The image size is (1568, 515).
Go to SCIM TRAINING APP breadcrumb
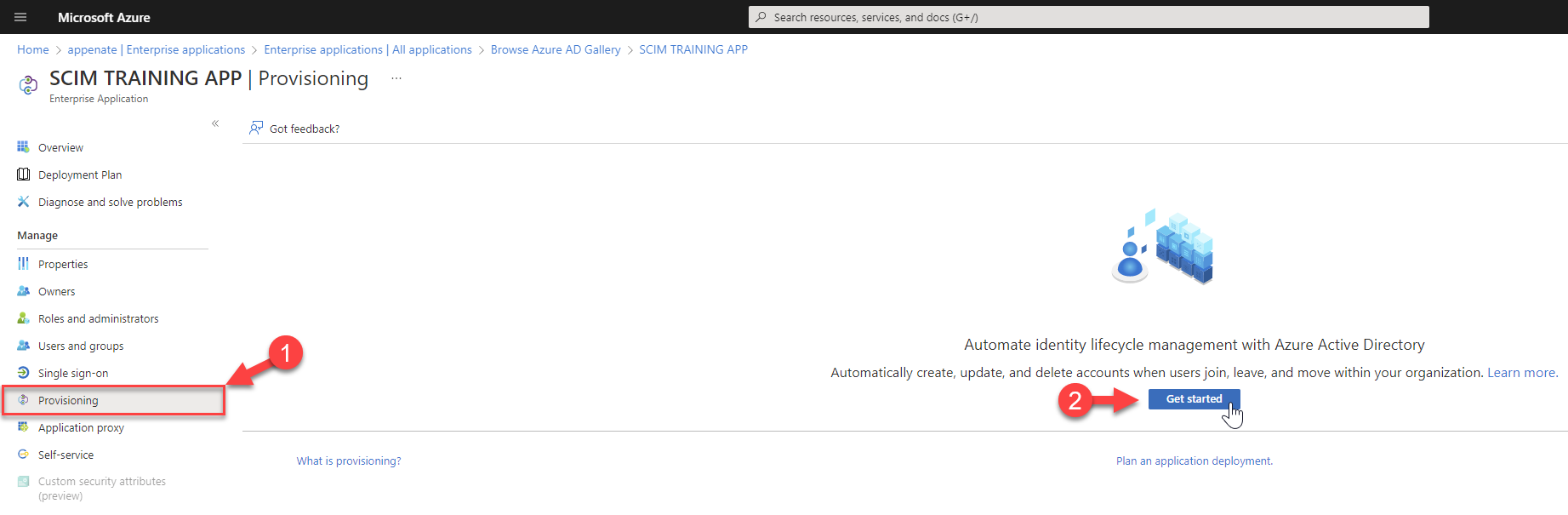pyautogui.click(x=693, y=49)
